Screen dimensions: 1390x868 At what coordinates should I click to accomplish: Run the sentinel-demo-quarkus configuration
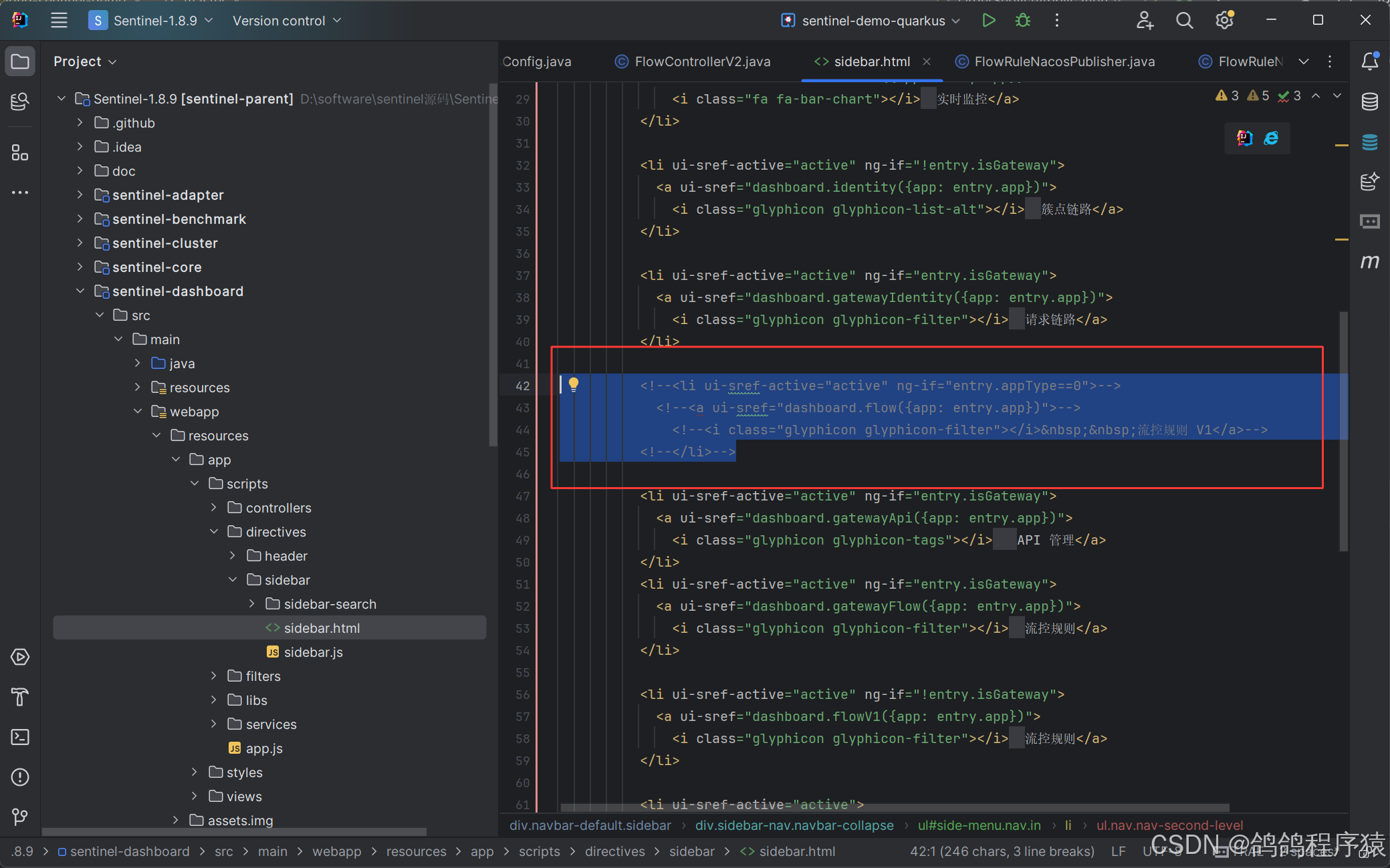988,21
